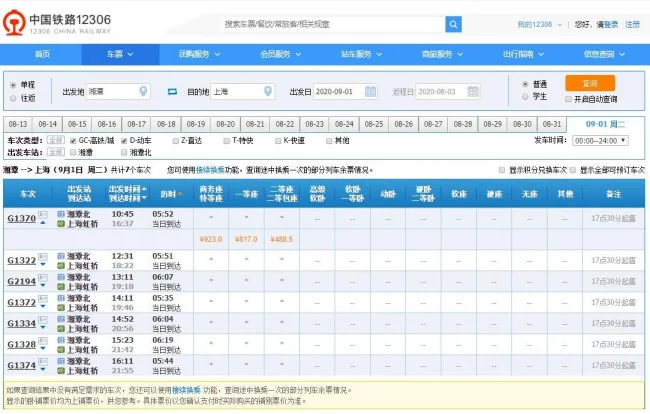650x414 pixels.
Task: Uncheck the D-动车 train type
Action: (124, 141)
